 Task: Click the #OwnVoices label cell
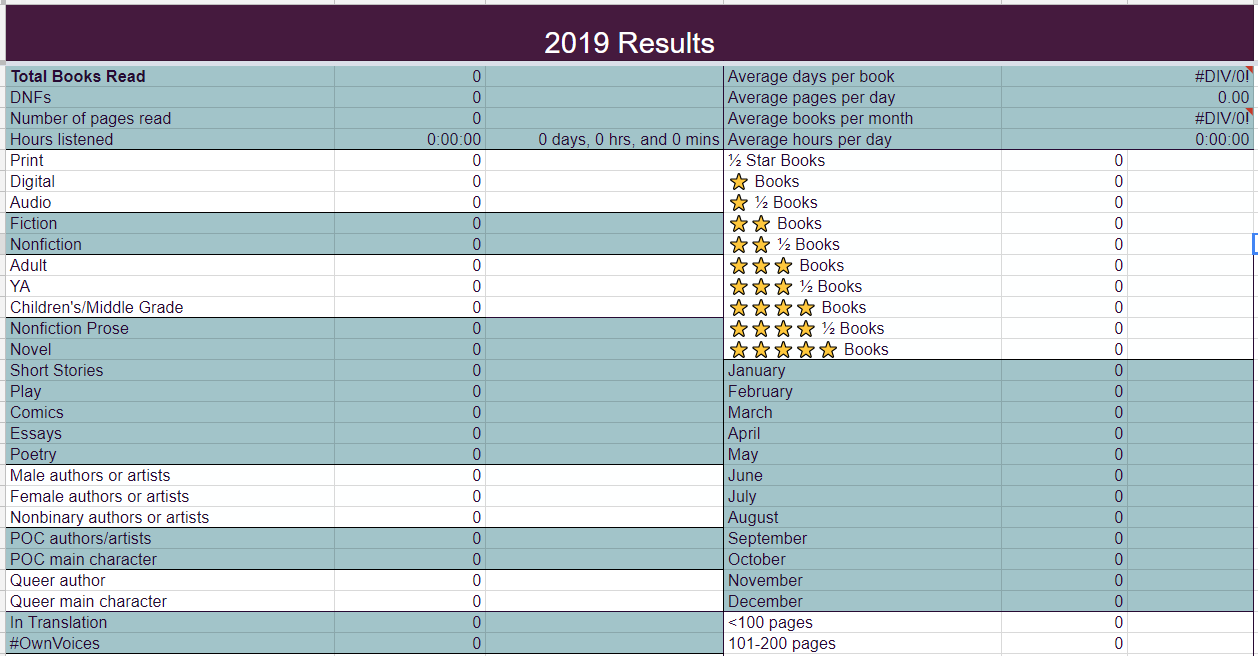click(170, 643)
